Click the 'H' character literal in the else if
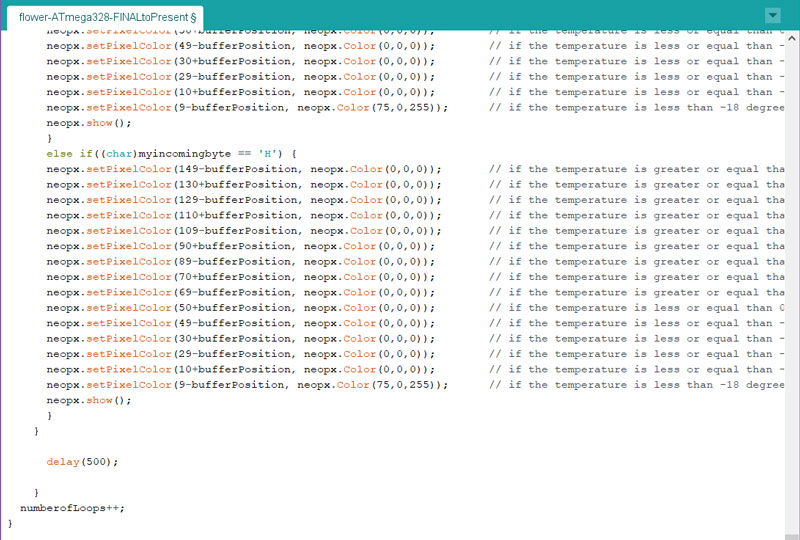The width and height of the screenshot is (800, 540). point(267,154)
